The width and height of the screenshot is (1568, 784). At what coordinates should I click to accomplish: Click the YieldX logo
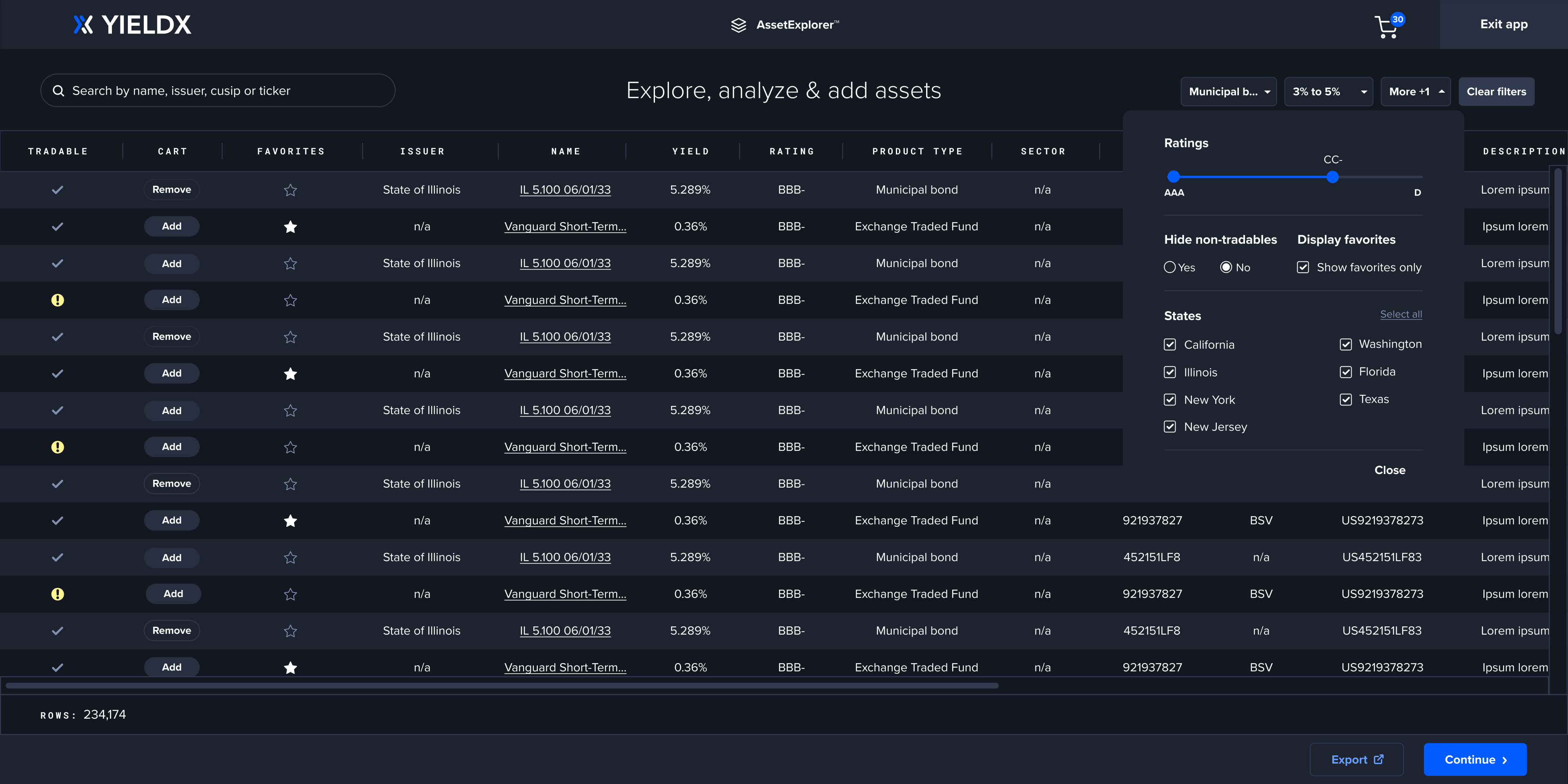click(132, 24)
